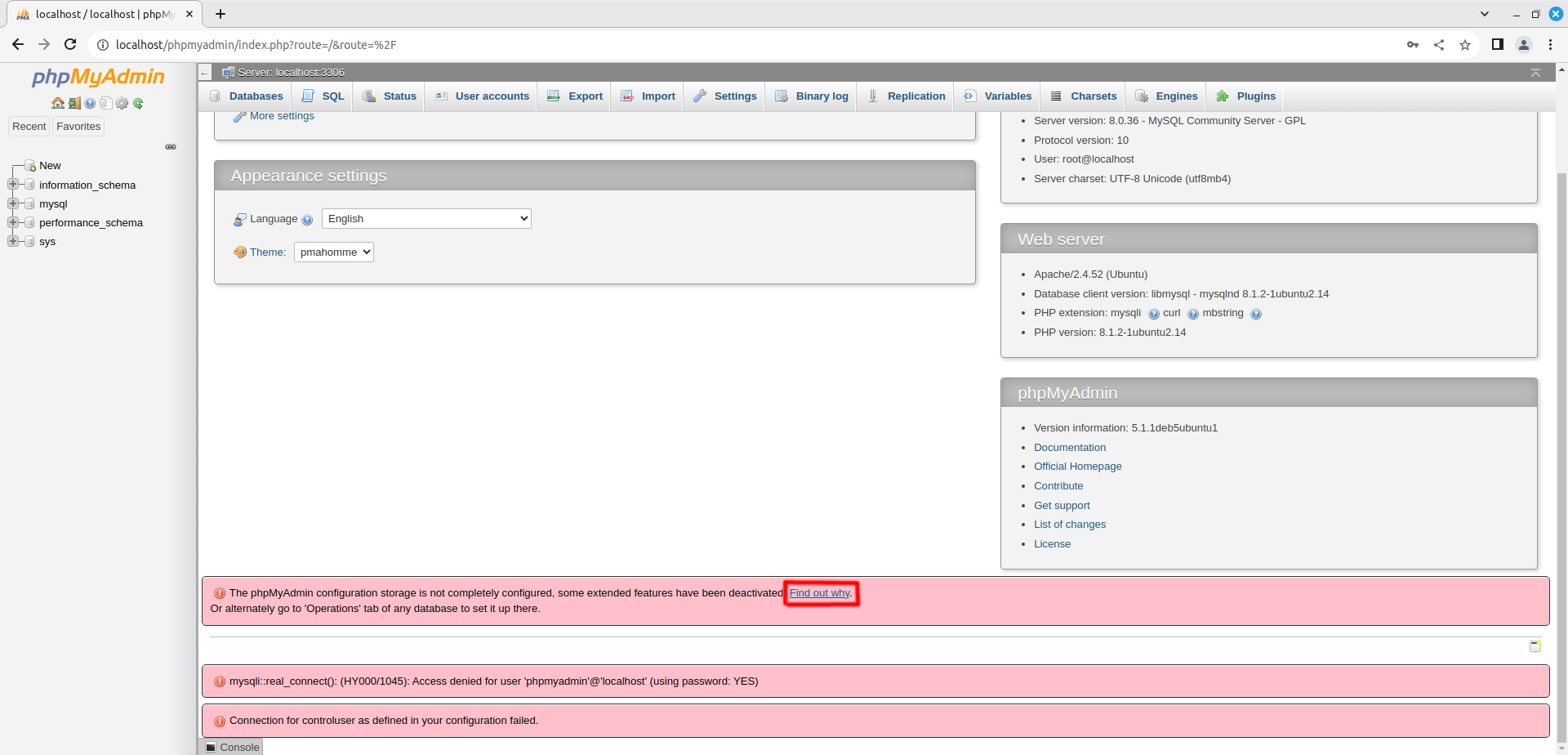Open the Charsets tab
1568x755 pixels.
pos(1083,96)
